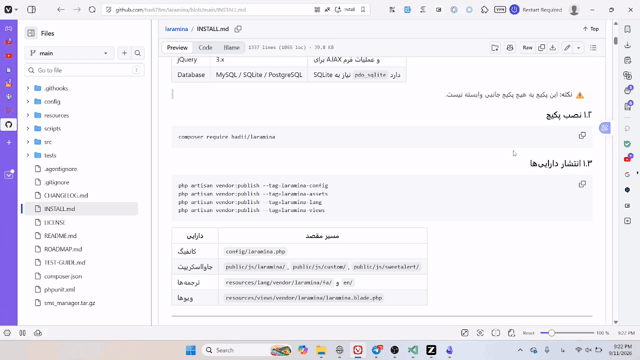The image size is (640, 360).
Task: Edit this file with pencil icon
Action: (x=567, y=48)
